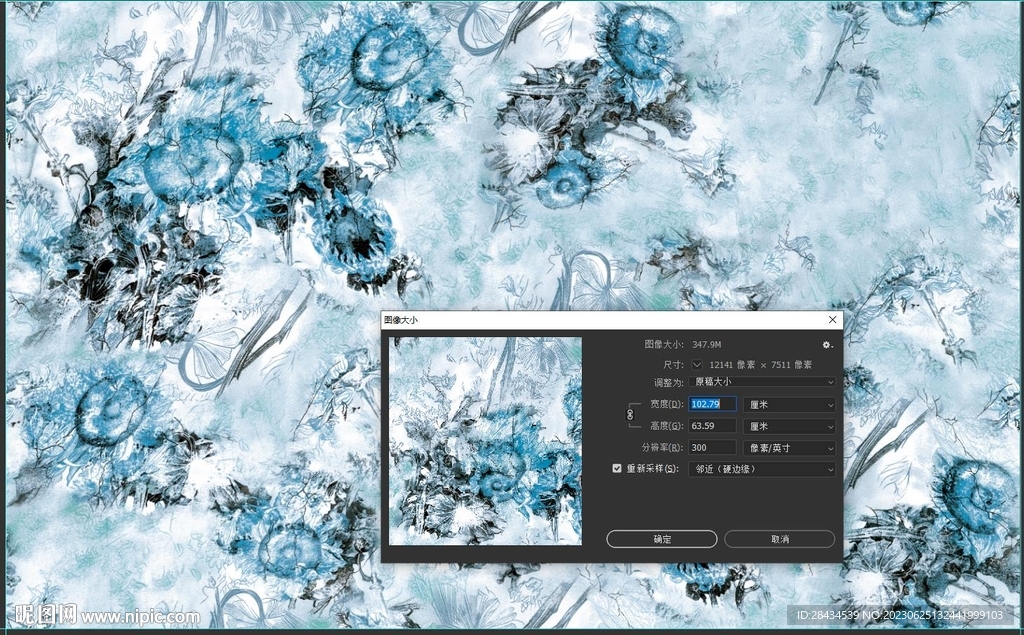This screenshot has height=635, width=1024.
Task: Close the 图像大小 dialog window
Action: click(832, 320)
